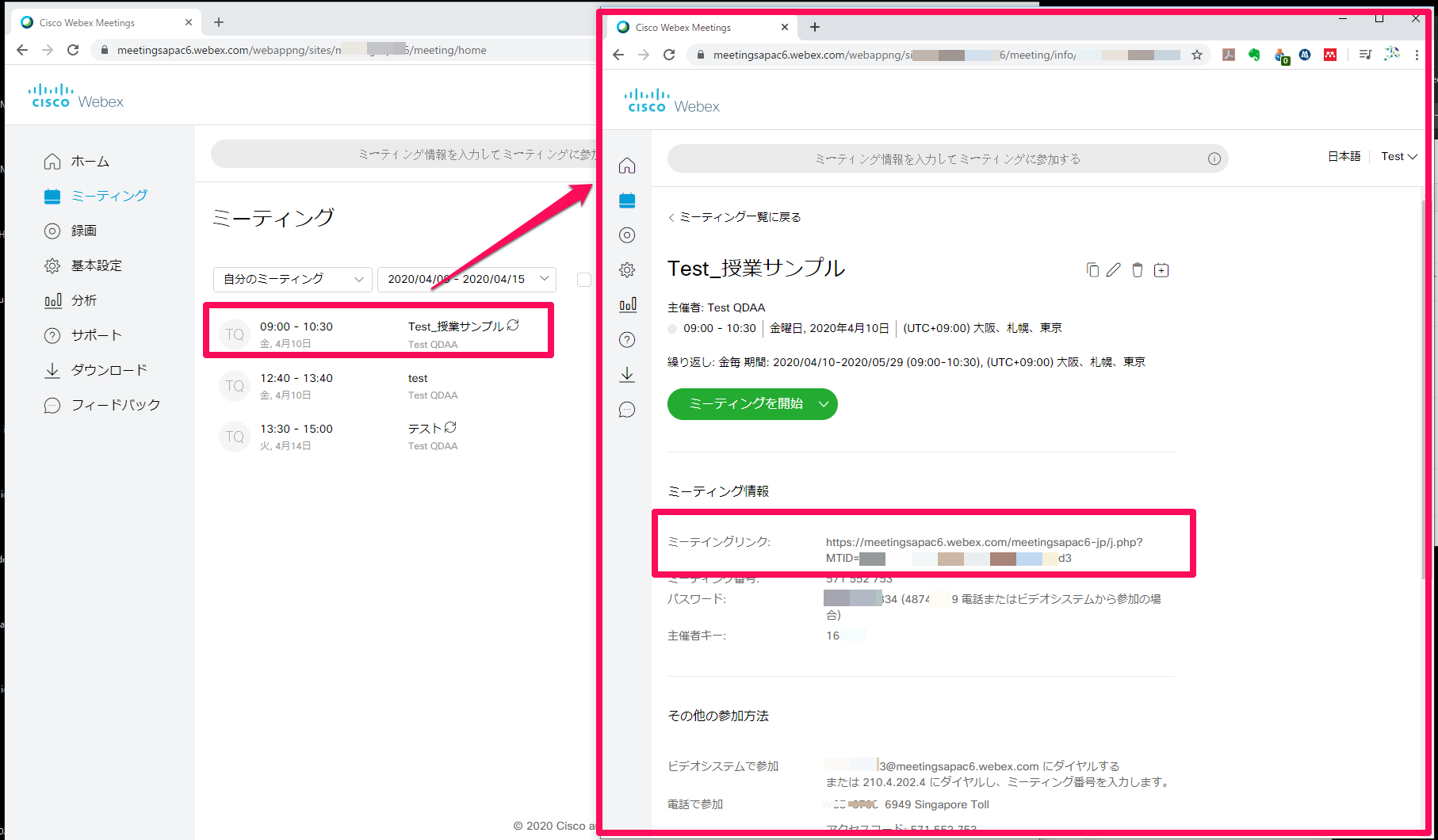Open Home icon in right window sidebar
The height and width of the screenshot is (840, 1438).
coord(627,166)
